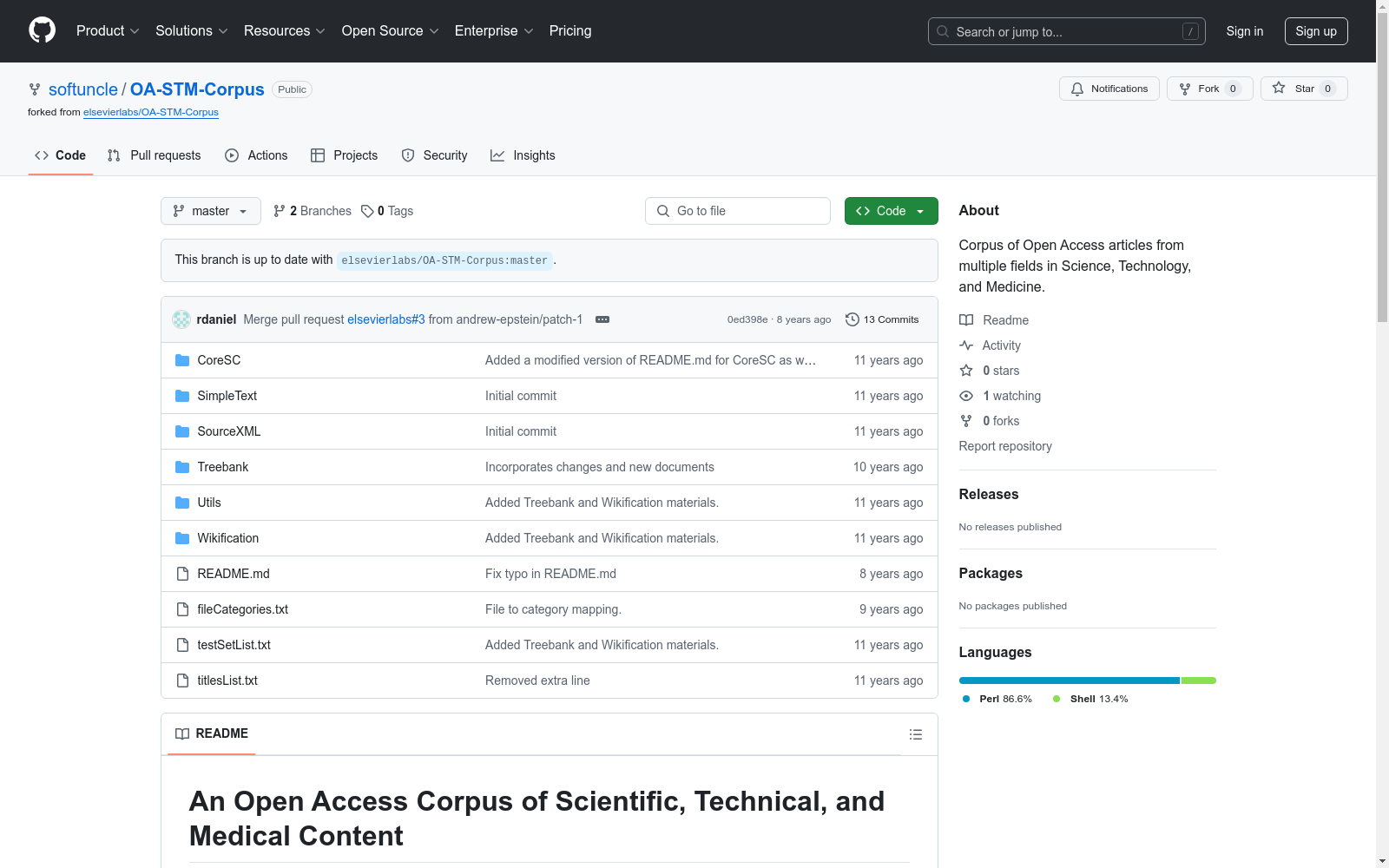
Task: Open the 13 Commits history
Action: 882,319
